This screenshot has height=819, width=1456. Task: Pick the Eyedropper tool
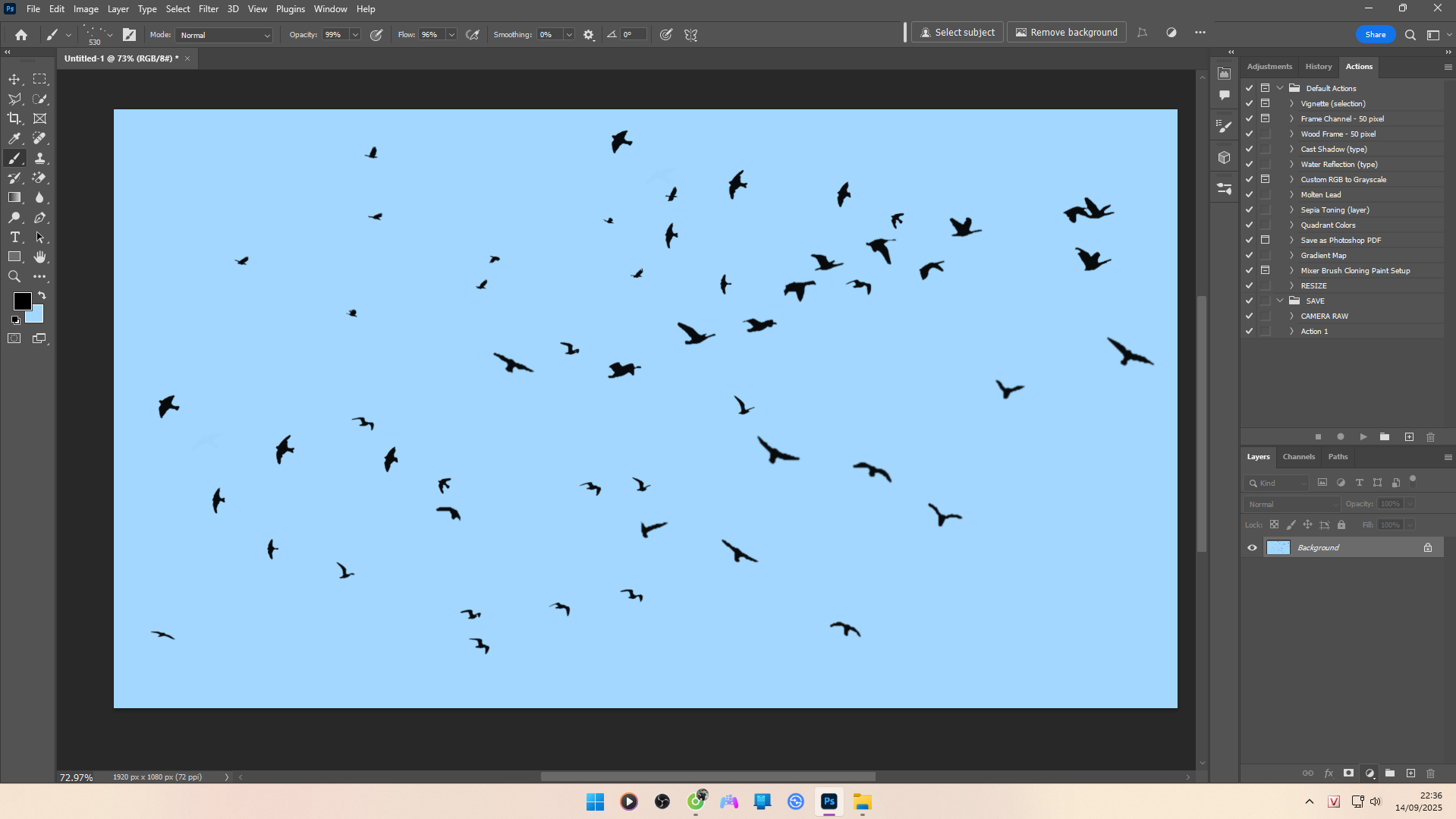[14, 138]
